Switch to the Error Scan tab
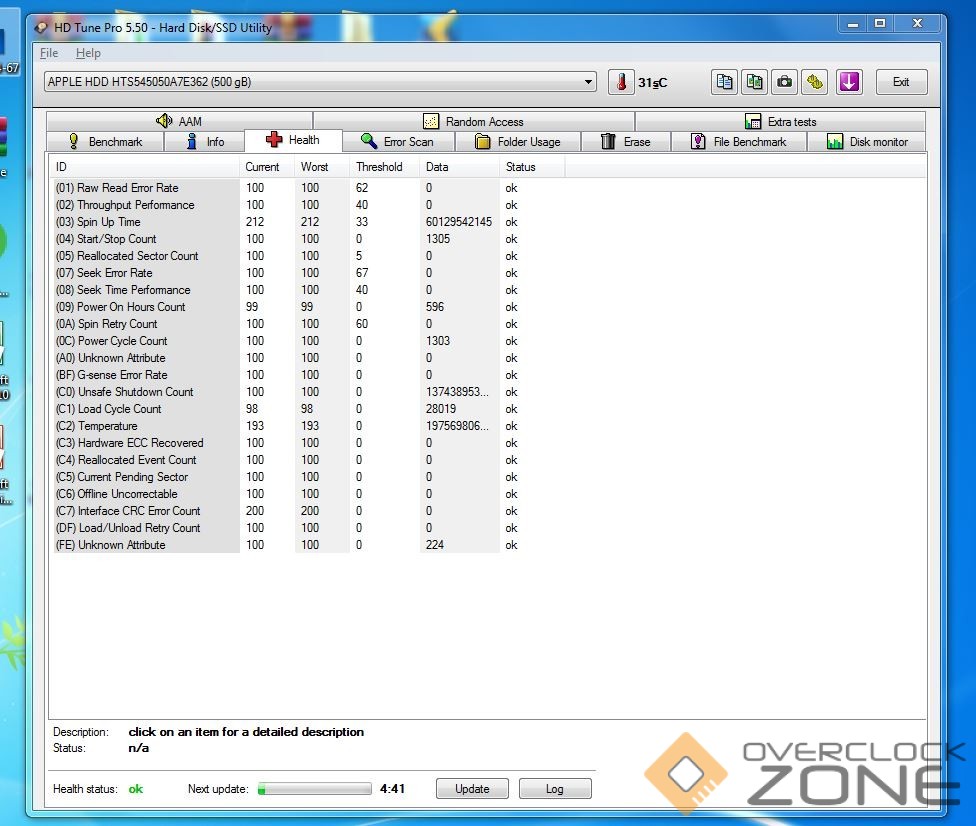The height and width of the screenshot is (826, 976). coord(398,141)
